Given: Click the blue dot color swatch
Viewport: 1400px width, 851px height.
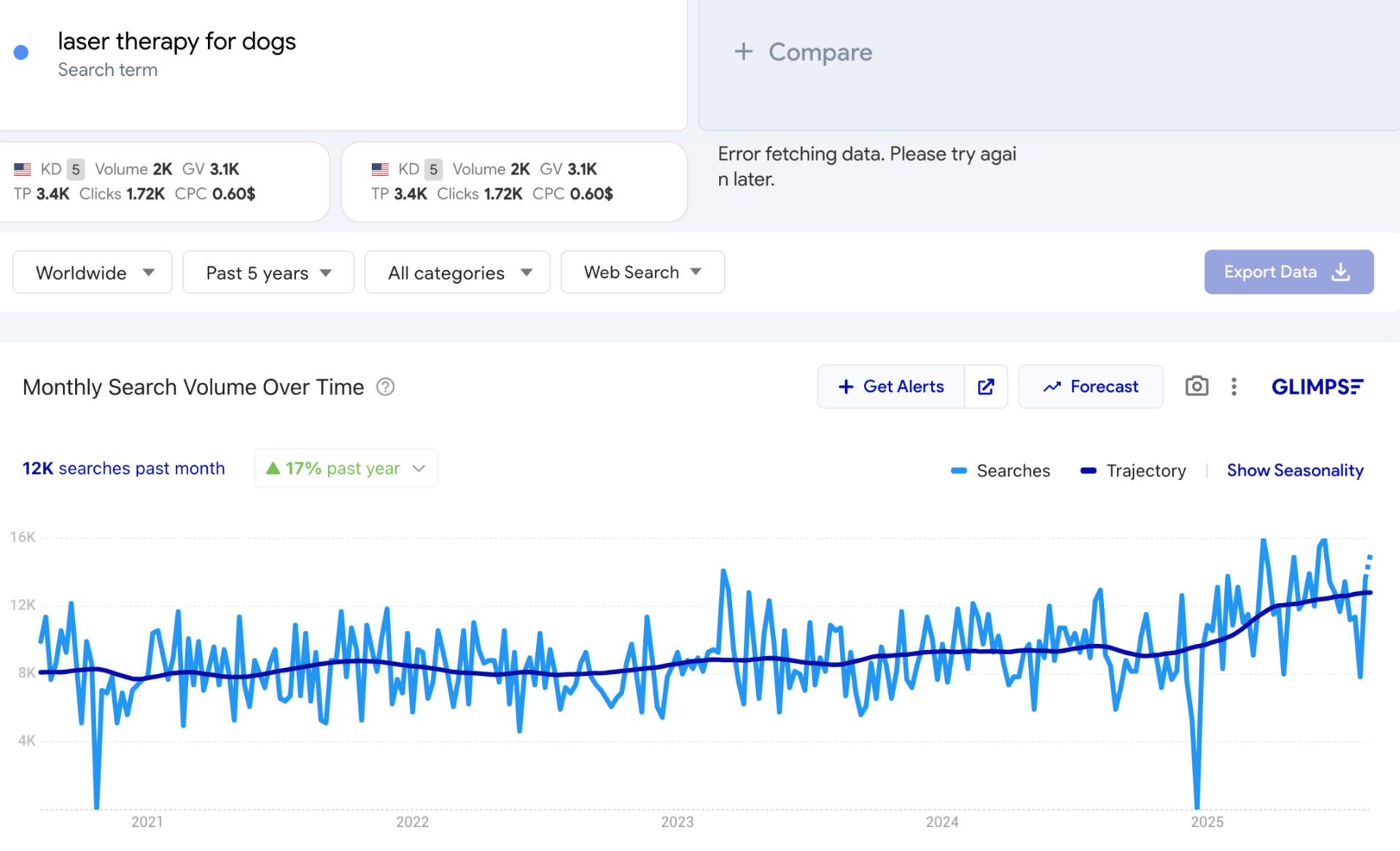Looking at the screenshot, I should 21,53.
